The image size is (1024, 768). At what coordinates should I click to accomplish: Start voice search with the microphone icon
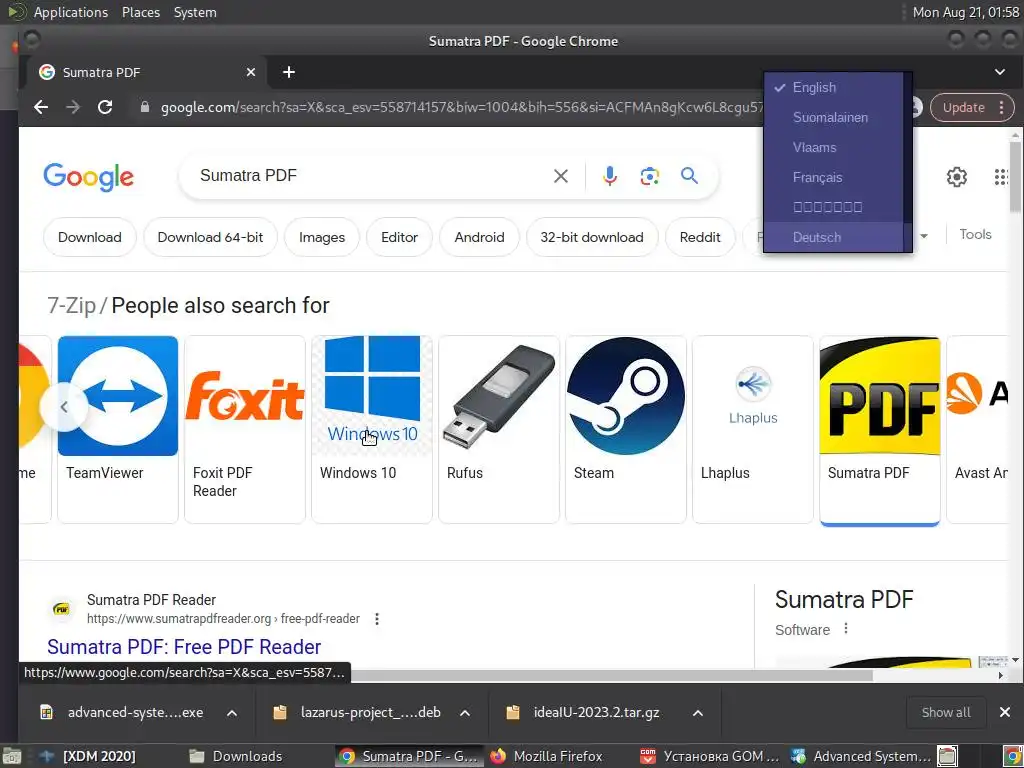pyautogui.click(x=609, y=176)
